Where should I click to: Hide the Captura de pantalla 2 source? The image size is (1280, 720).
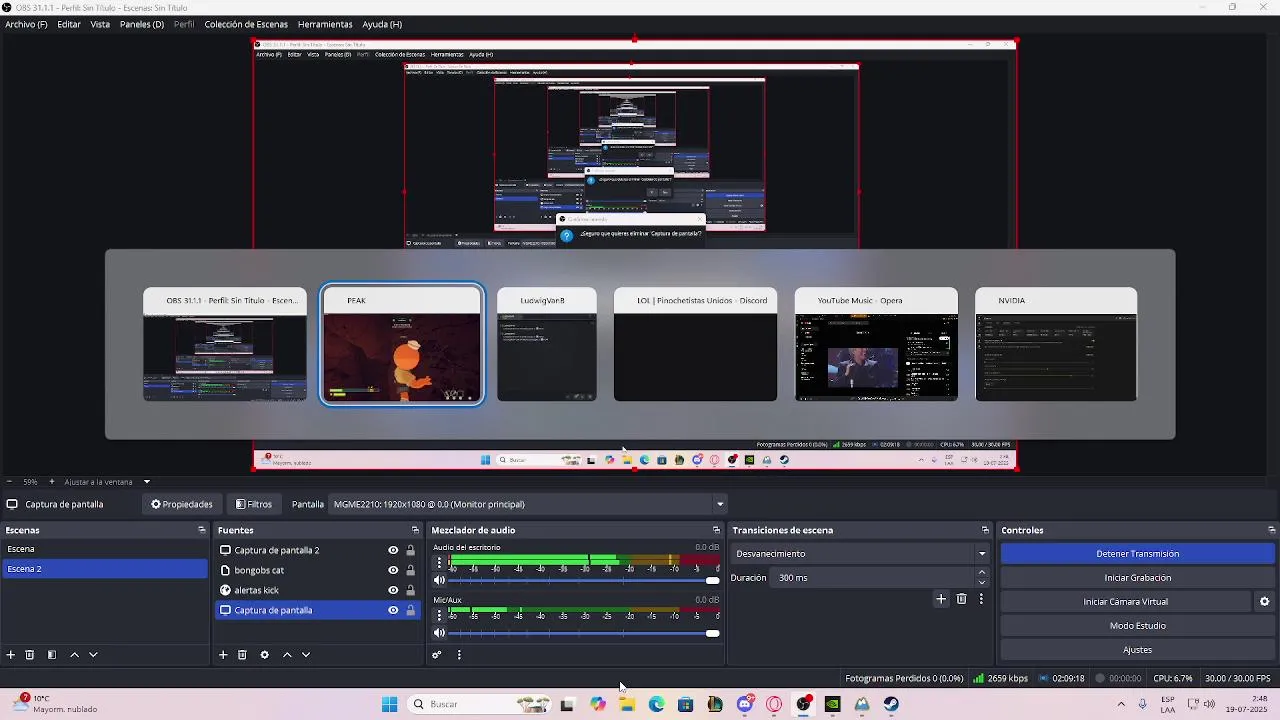tap(393, 550)
